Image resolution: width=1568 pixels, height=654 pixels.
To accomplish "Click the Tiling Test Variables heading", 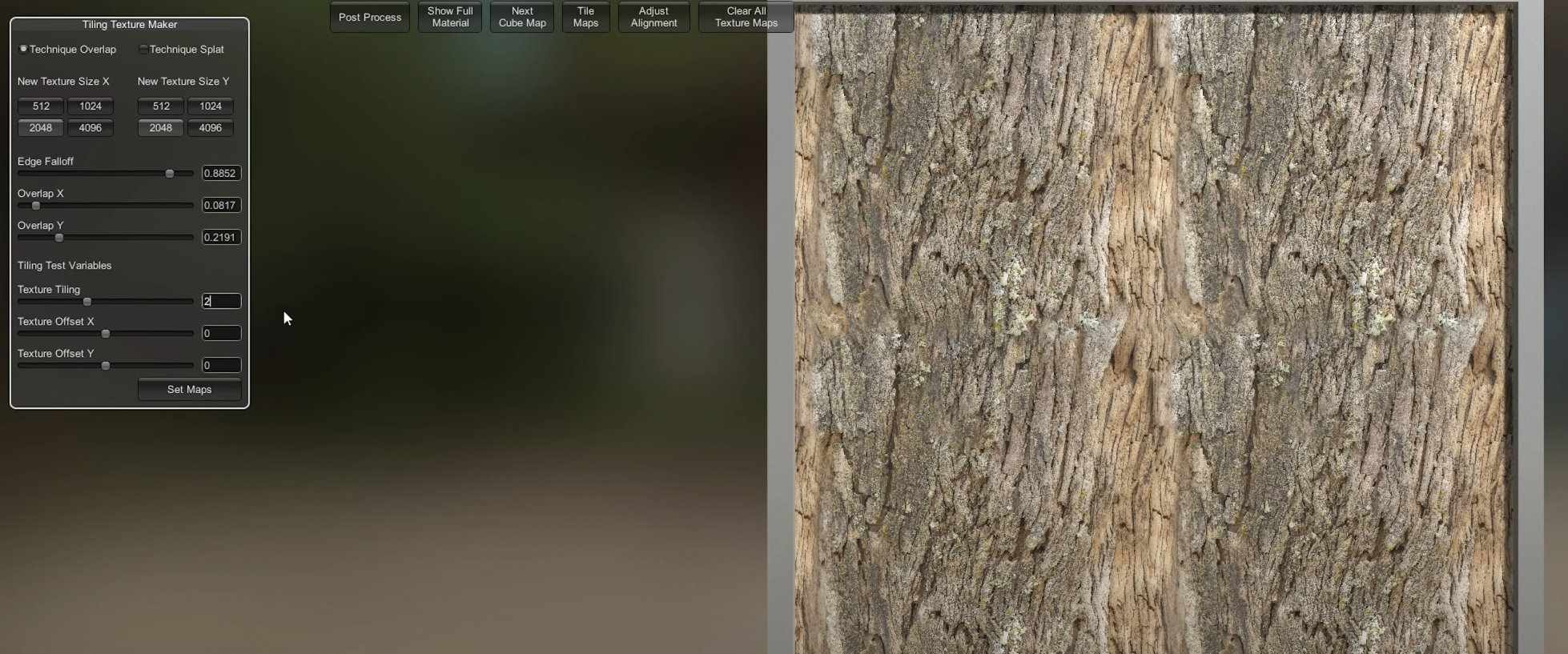I will [x=65, y=266].
